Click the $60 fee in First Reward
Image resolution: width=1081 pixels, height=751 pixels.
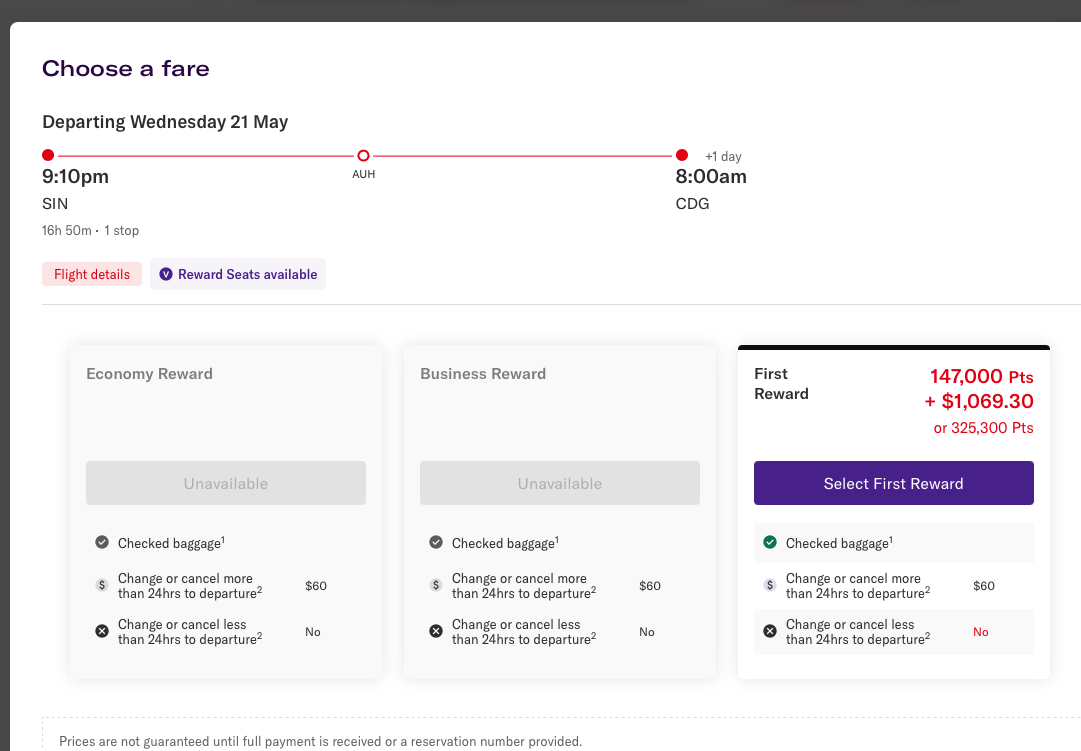(x=984, y=586)
